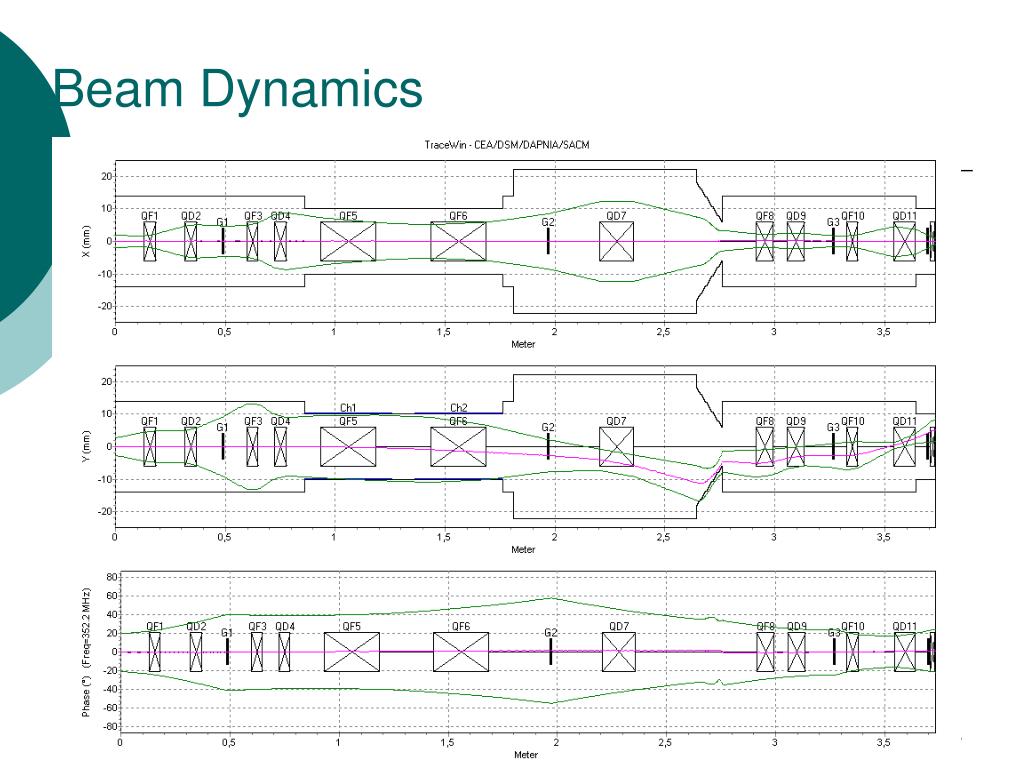Click "Meter" label under the X plot
The height and width of the screenshot is (768, 1024).
pos(523,344)
